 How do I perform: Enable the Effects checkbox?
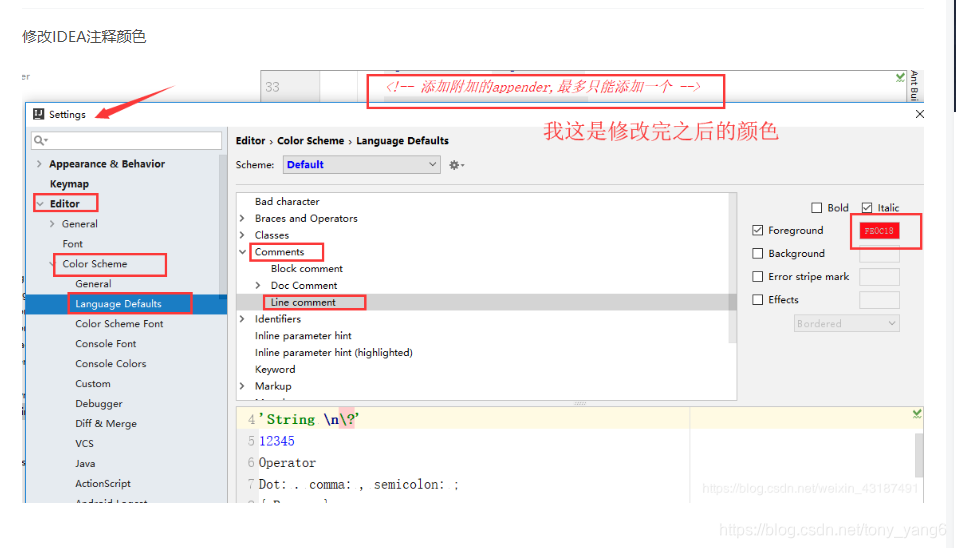(757, 299)
